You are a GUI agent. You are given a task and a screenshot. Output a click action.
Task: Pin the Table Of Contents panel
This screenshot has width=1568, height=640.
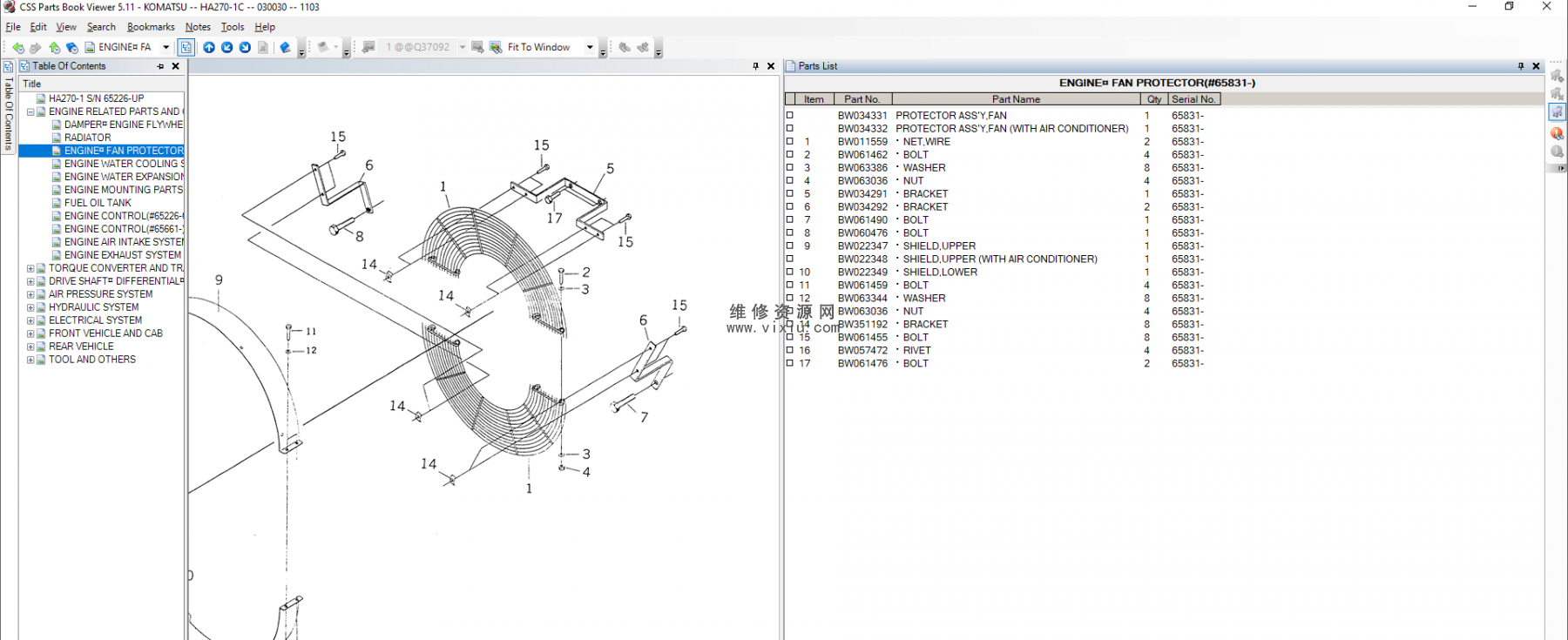tap(160, 66)
